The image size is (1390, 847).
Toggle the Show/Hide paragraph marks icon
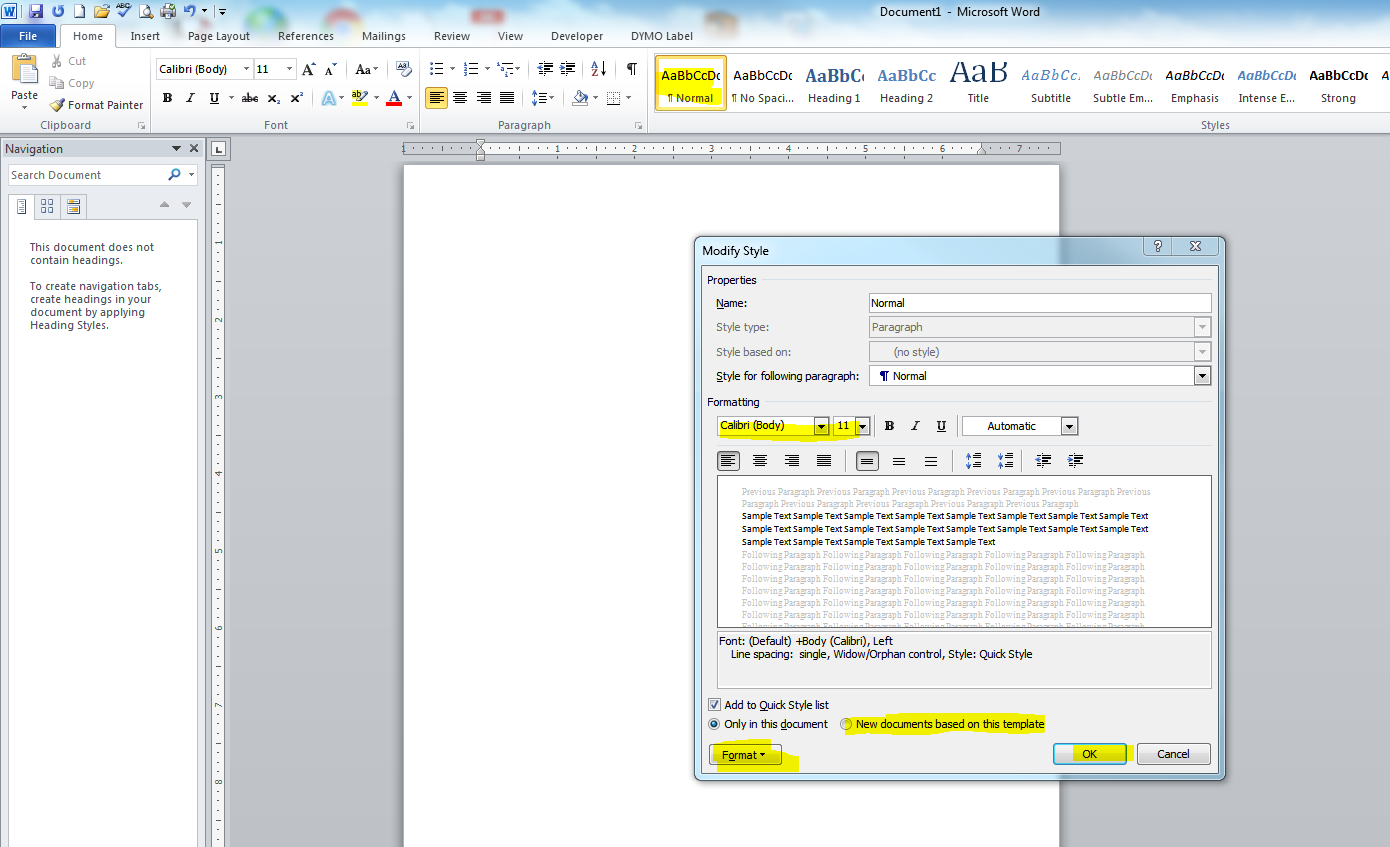coord(631,69)
